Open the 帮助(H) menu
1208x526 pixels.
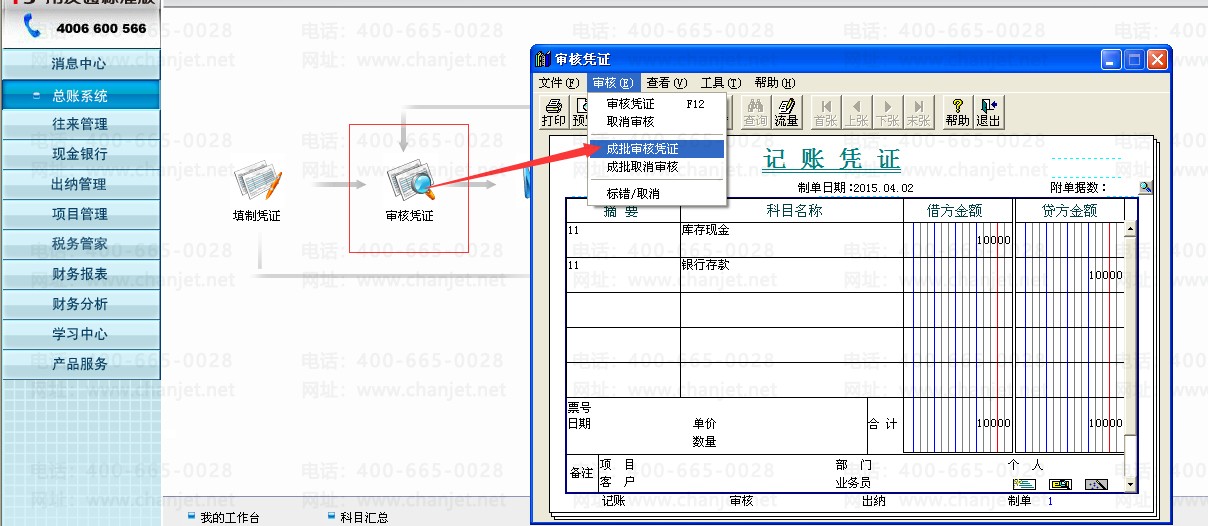[774, 83]
